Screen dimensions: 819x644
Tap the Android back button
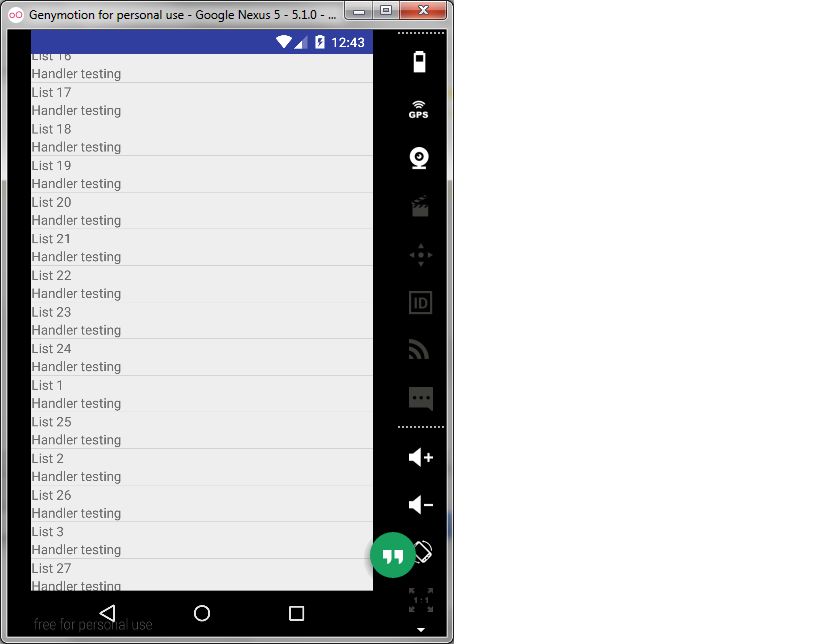pyautogui.click(x=108, y=613)
